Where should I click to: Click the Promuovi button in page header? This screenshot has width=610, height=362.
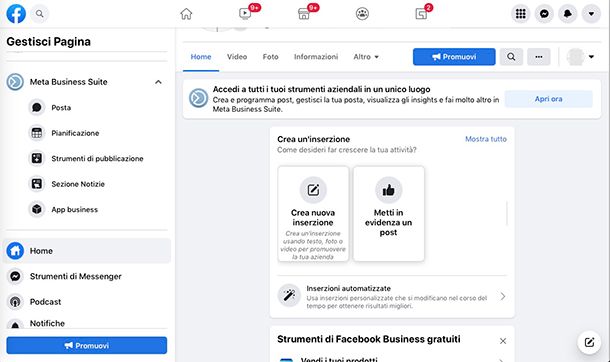click(x=454, y=57)
